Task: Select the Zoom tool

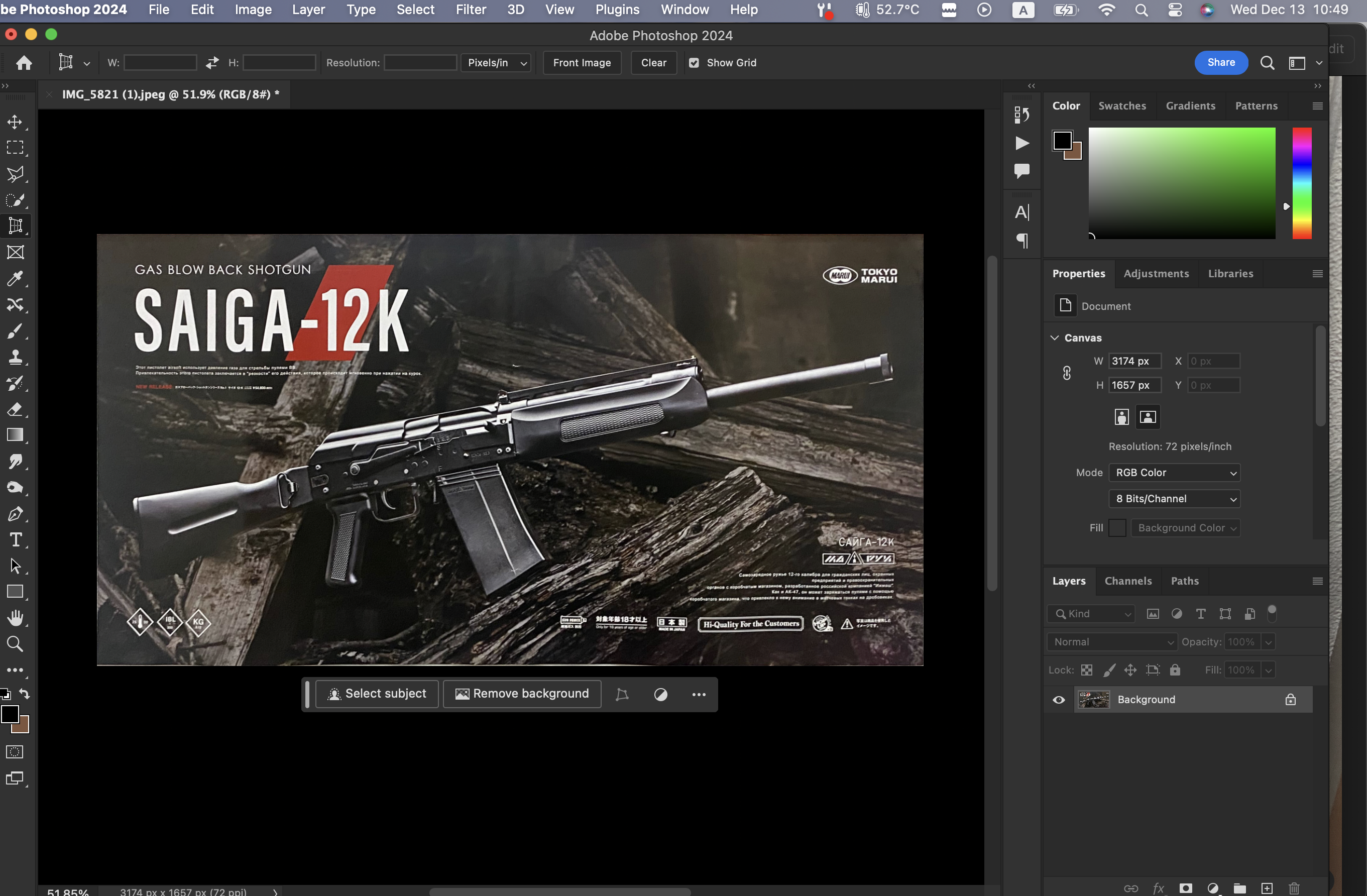Action: [15, 644]
